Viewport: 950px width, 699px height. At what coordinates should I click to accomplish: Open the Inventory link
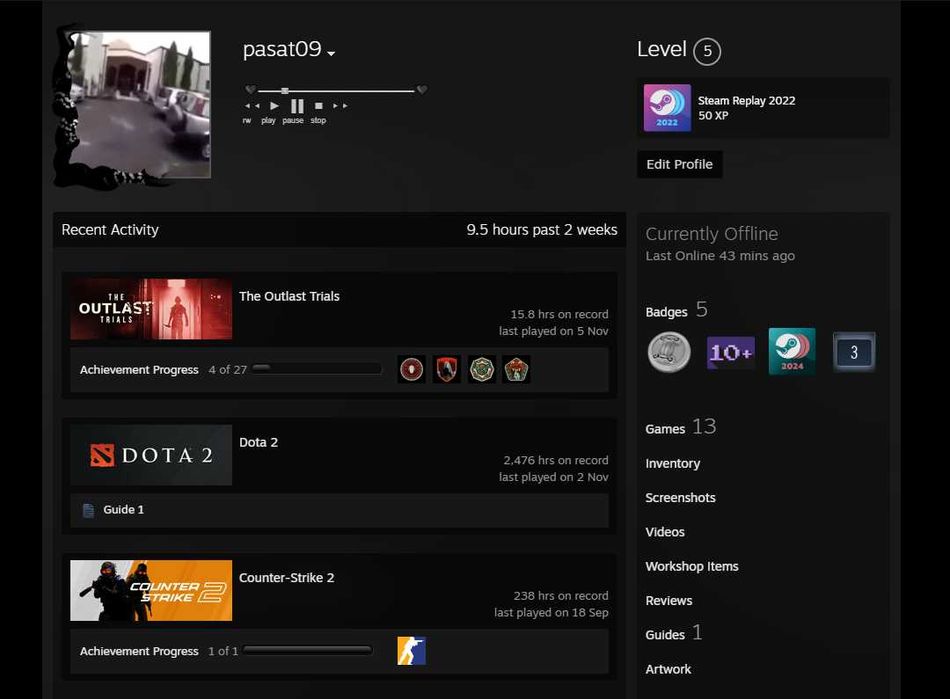coord(673,463)
